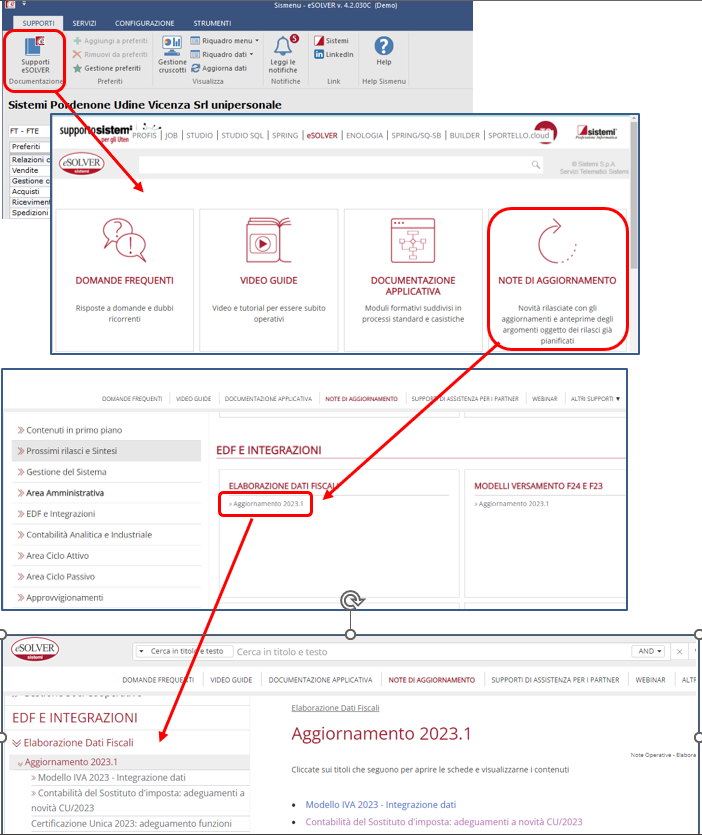Click Aggiornamento 2023.1 under Modelli Versamento F24
The image size is (702, 835).
coord(512,504)
